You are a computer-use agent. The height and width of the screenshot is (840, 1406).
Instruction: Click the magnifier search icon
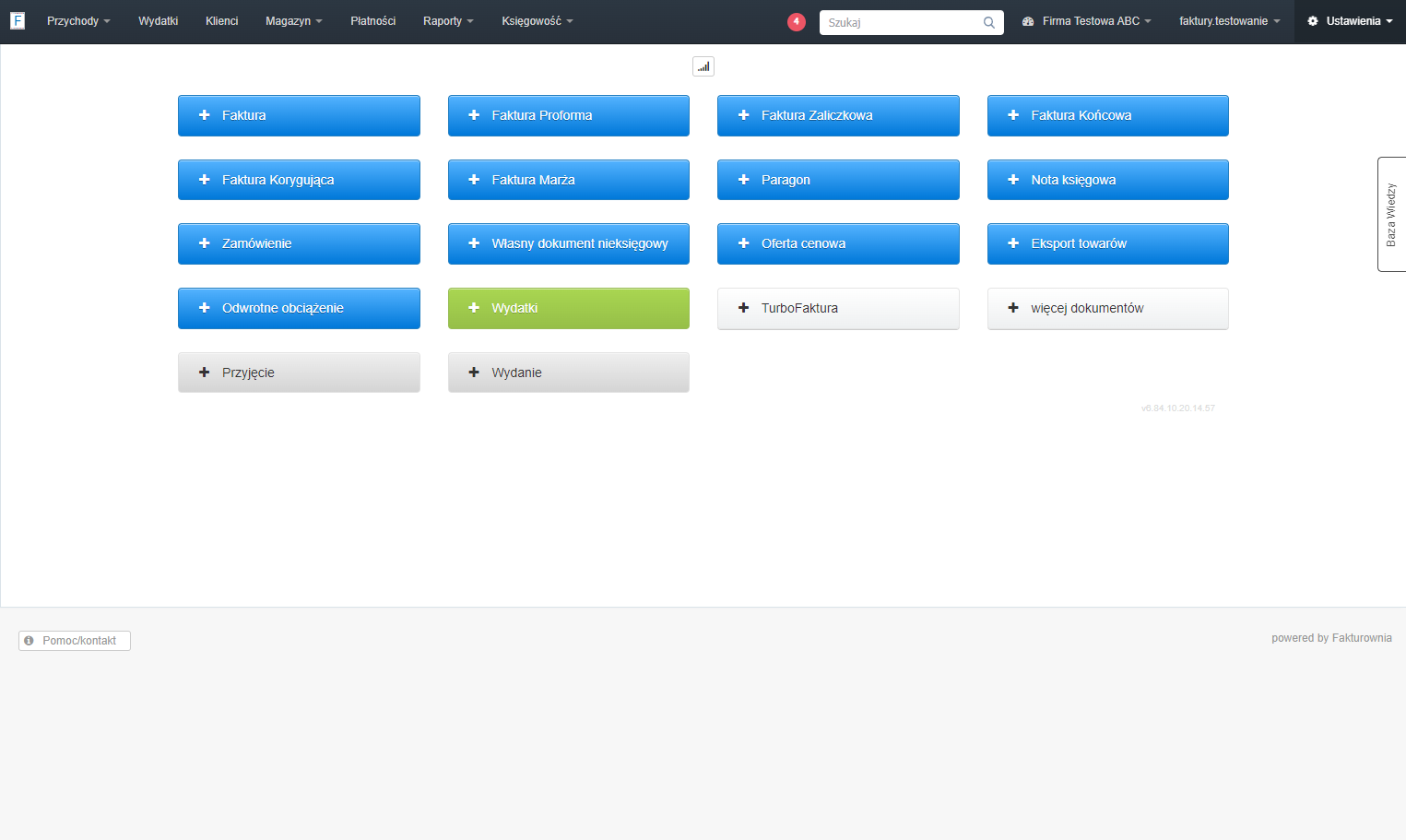[x=989, y=22]
